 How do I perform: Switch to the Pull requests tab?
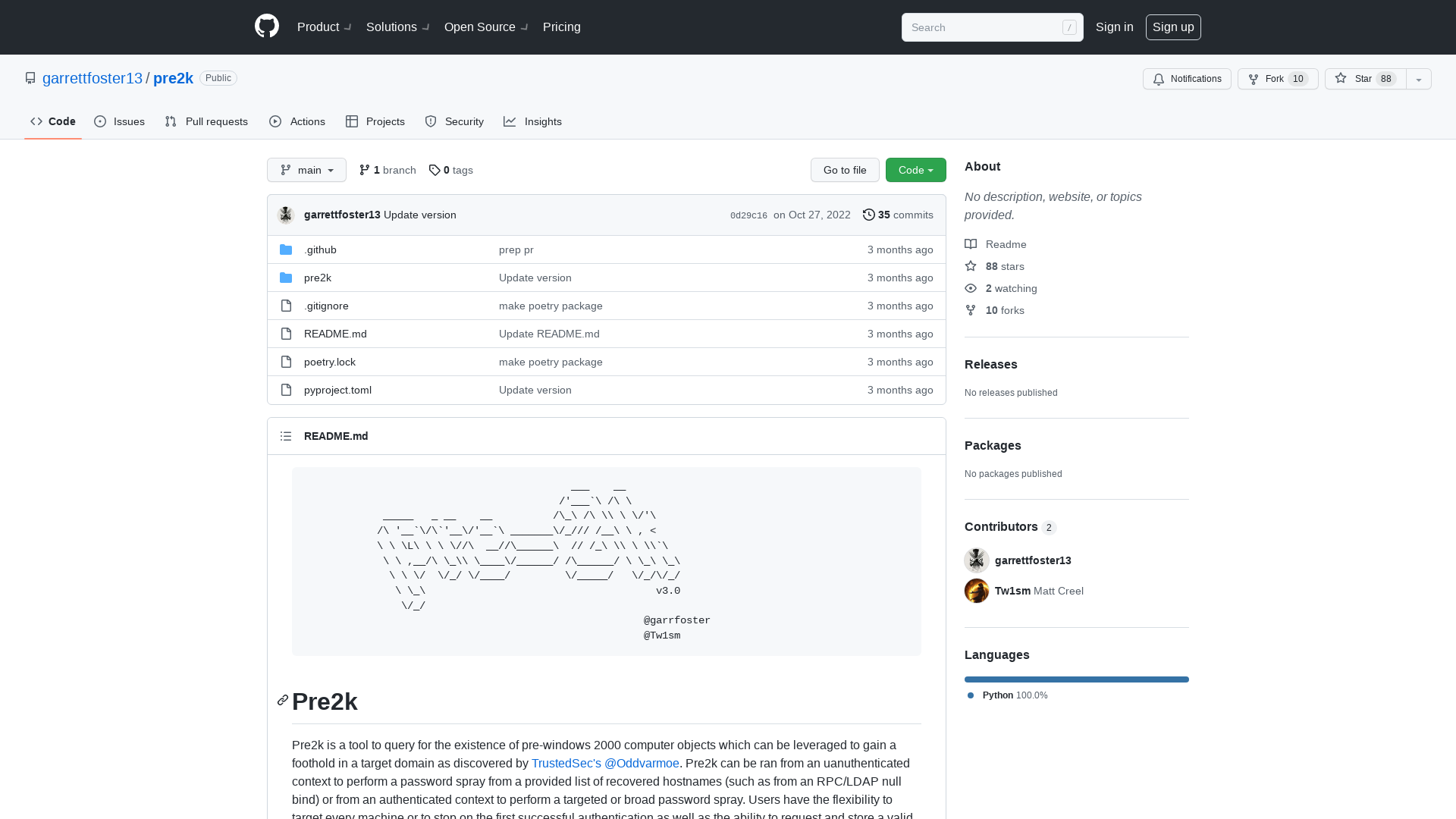point(206,121)
